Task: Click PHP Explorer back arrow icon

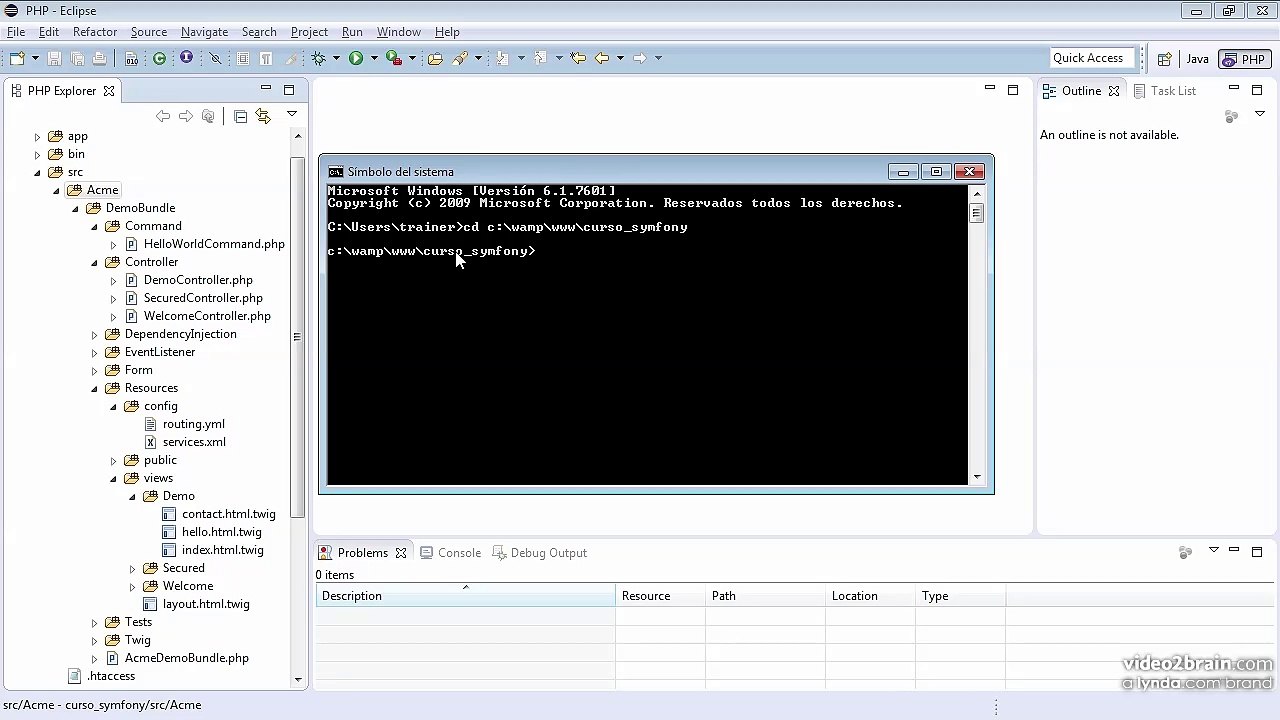Action: pos(163,117)
